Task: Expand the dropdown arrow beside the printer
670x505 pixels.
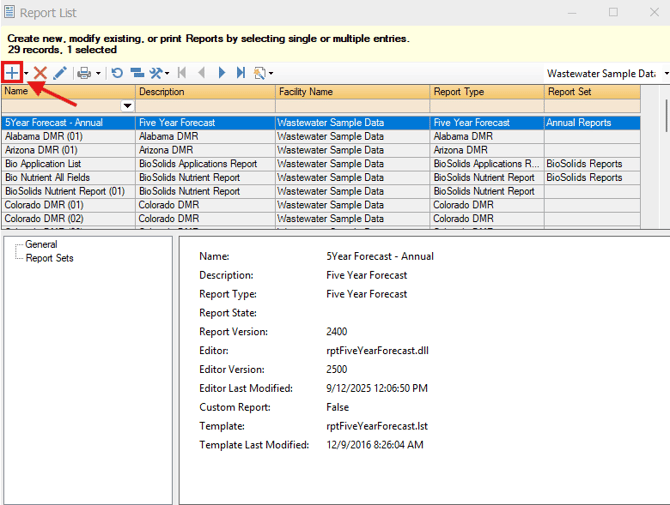Action: (x=98, y=73)
